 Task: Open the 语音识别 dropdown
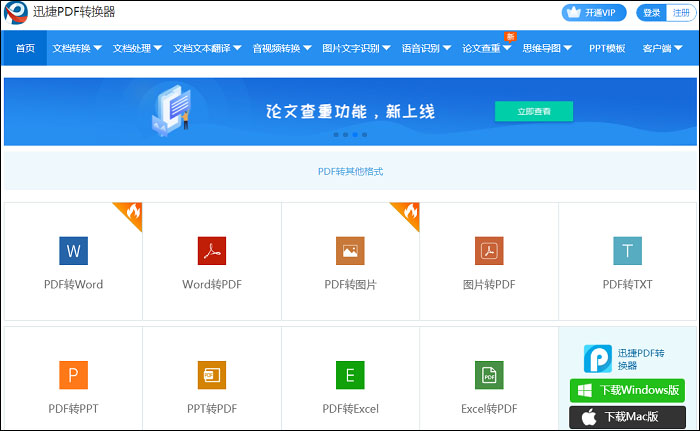tap(426, 48)
